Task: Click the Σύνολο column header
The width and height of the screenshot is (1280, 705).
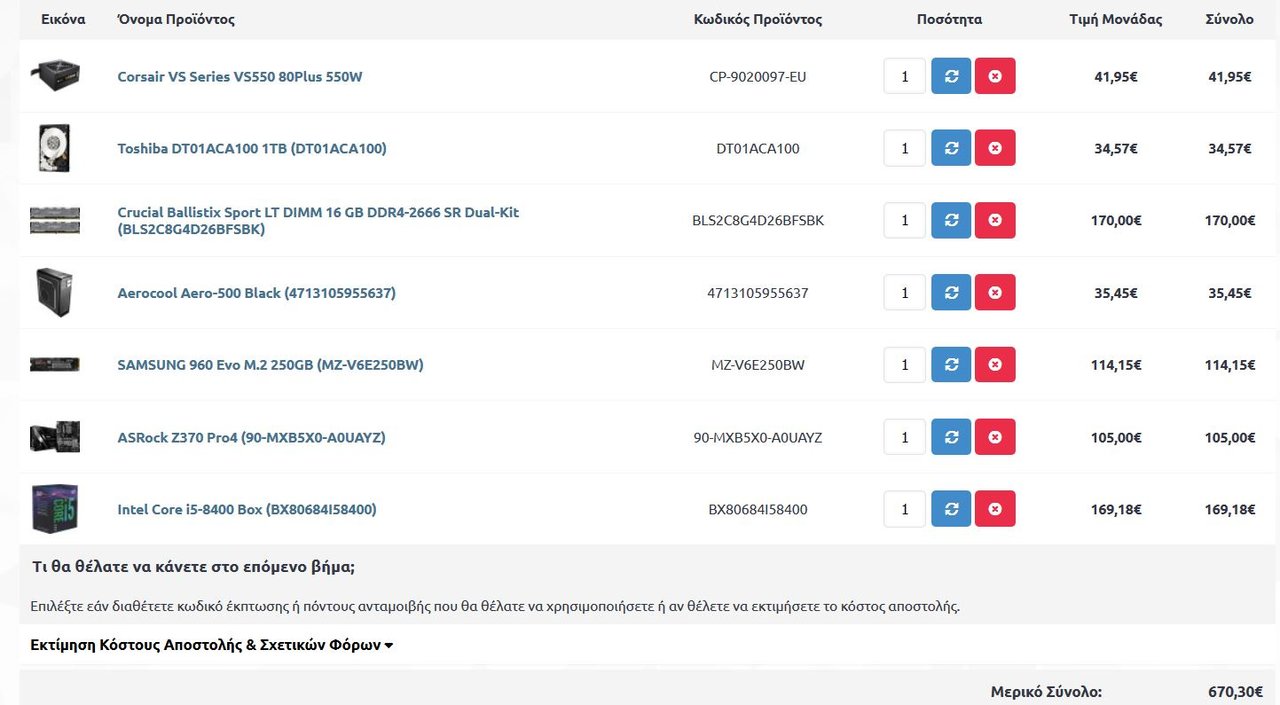Action: (x=1229, y=19)
